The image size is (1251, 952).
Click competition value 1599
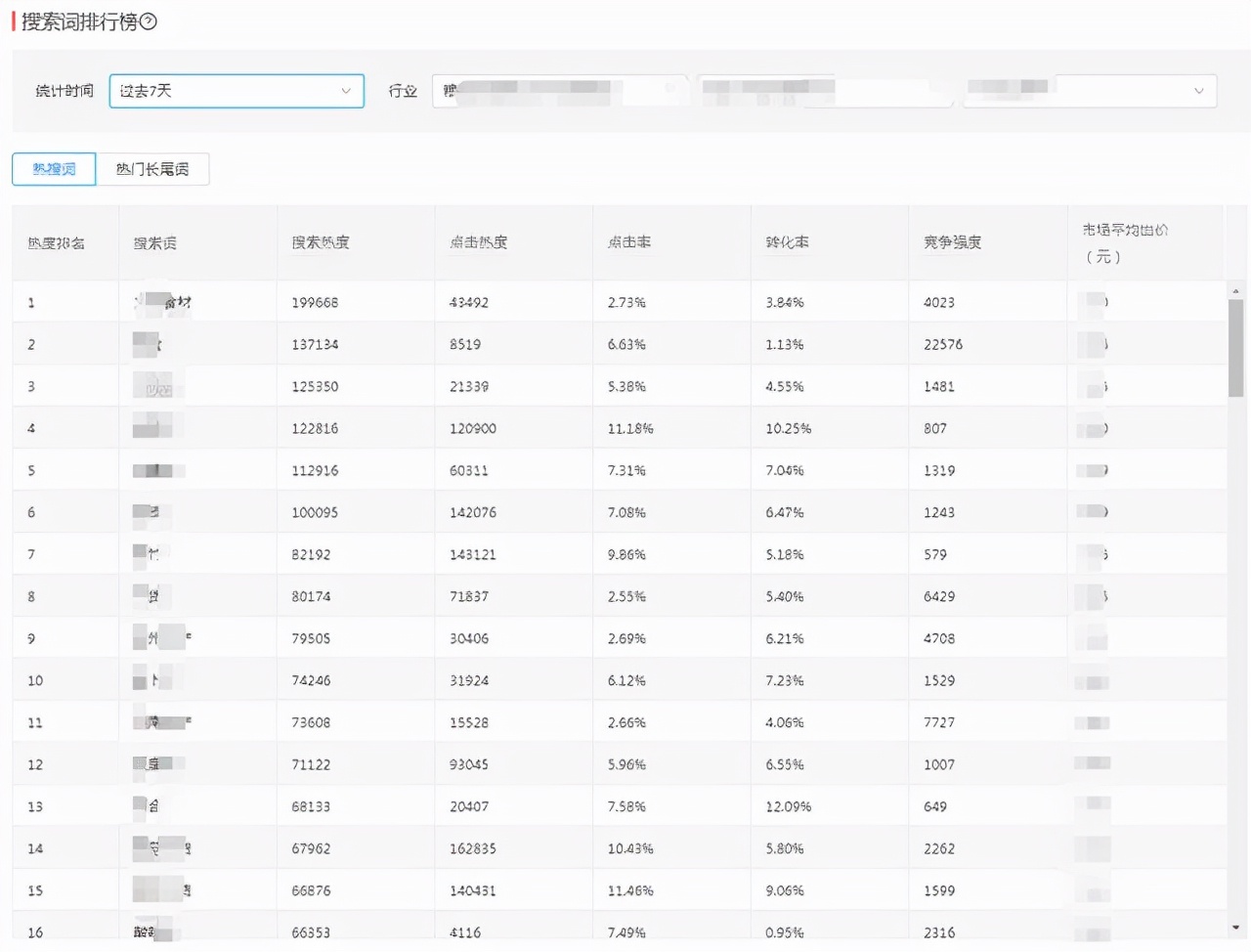point(939,891)
